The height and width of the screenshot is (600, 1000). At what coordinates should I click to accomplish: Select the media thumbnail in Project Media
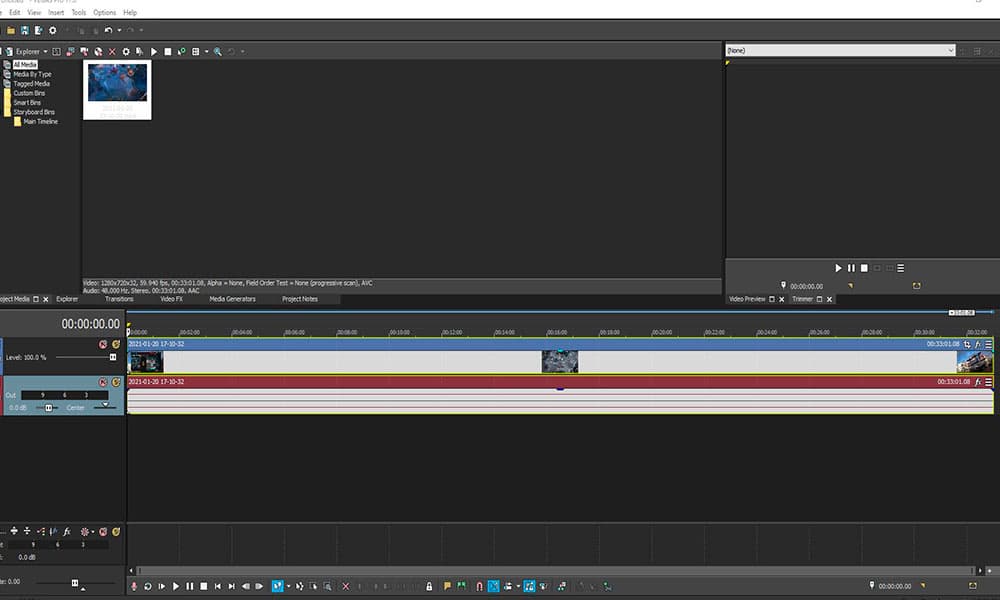pos(117,90)
